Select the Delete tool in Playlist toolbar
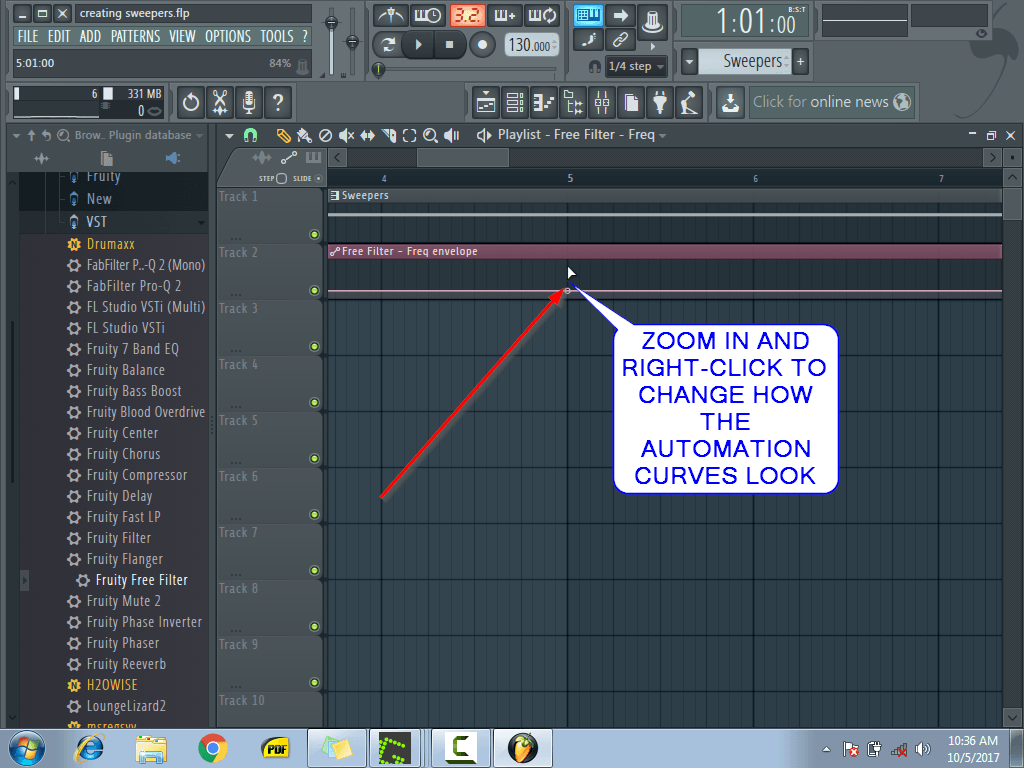The height and width of the screenshot is (768, 1024). (x=325, y=136)
